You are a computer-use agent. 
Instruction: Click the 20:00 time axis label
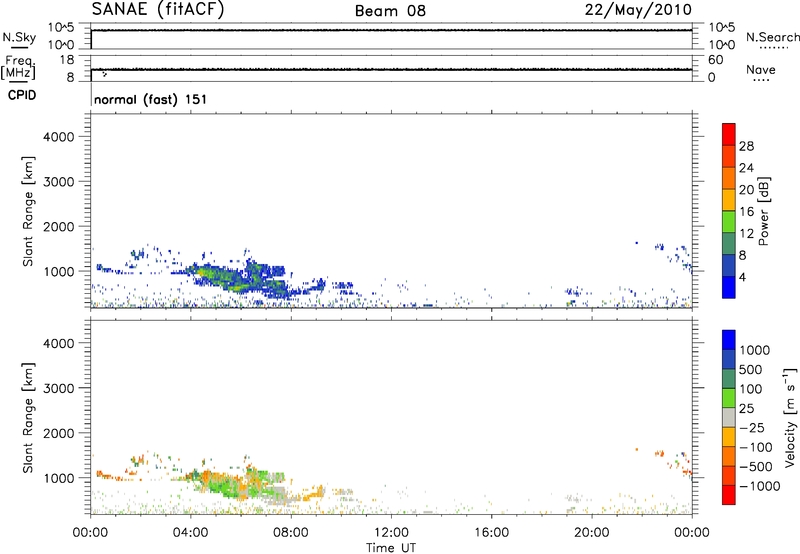tap(591, 533)
